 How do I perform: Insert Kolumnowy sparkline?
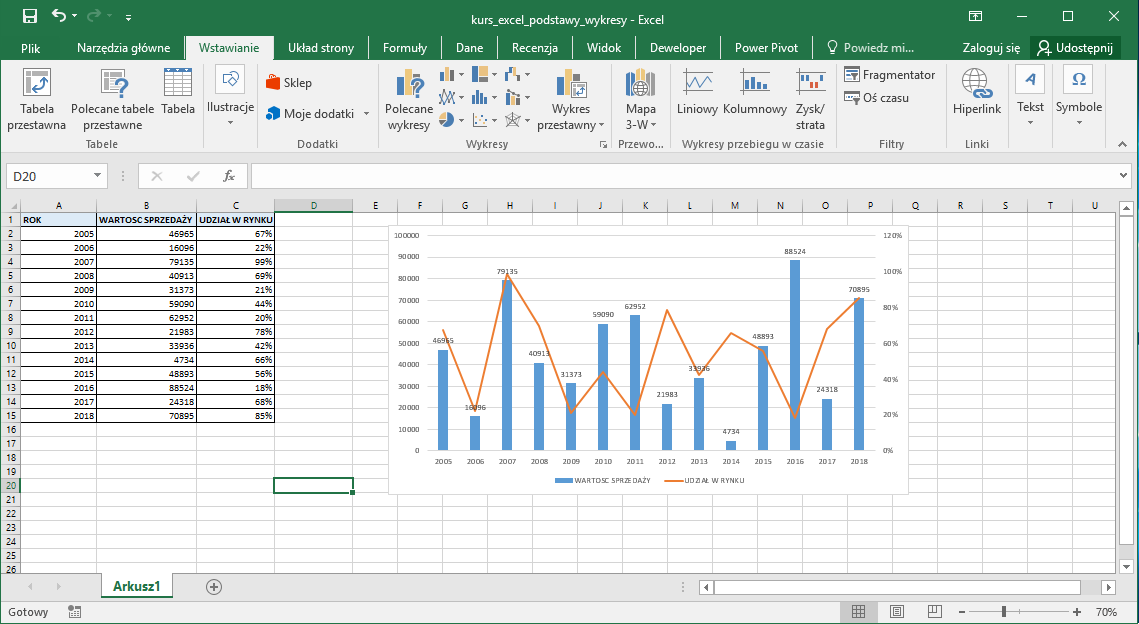click(755, 92)
